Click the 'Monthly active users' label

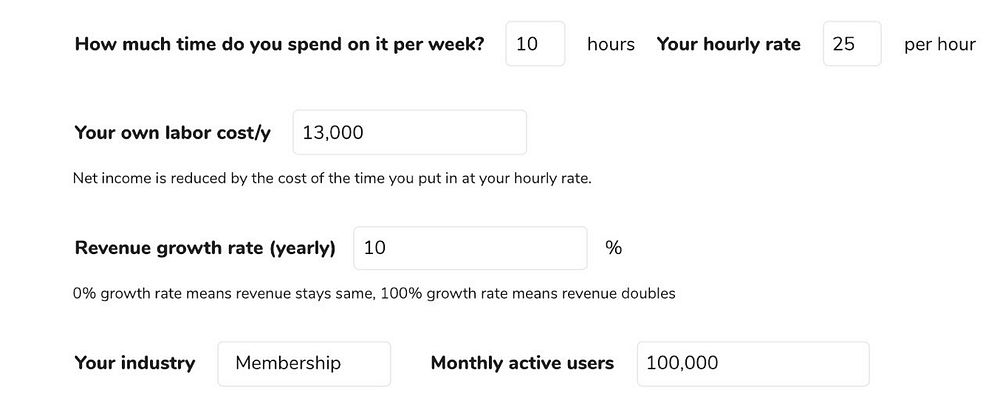[522, 363]
